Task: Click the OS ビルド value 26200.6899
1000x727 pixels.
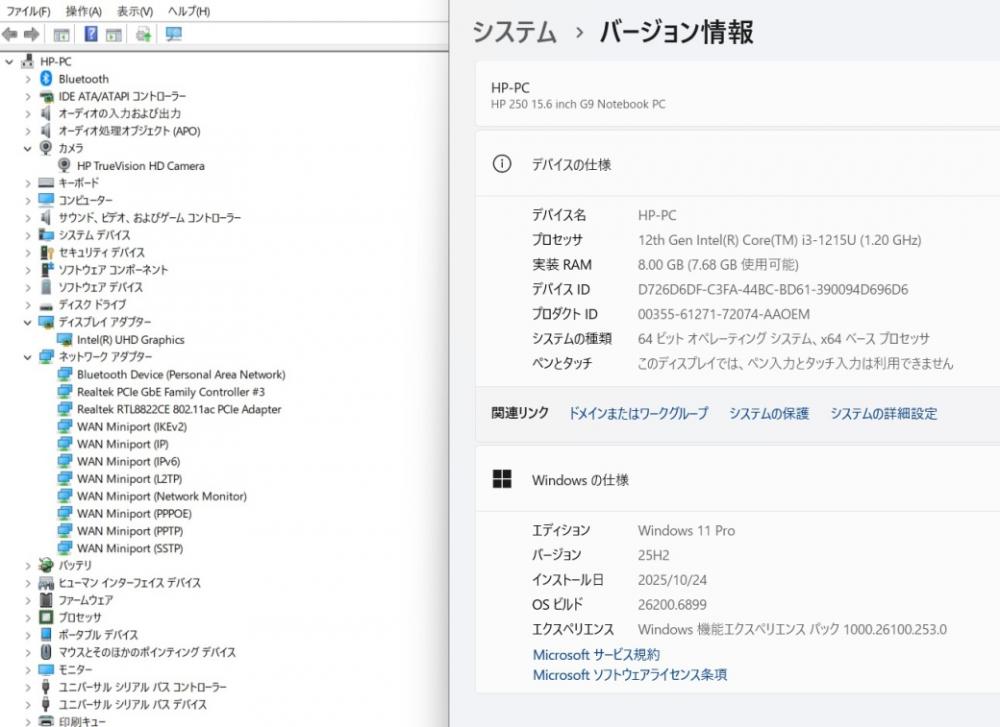Action: [x=672, y=605]
